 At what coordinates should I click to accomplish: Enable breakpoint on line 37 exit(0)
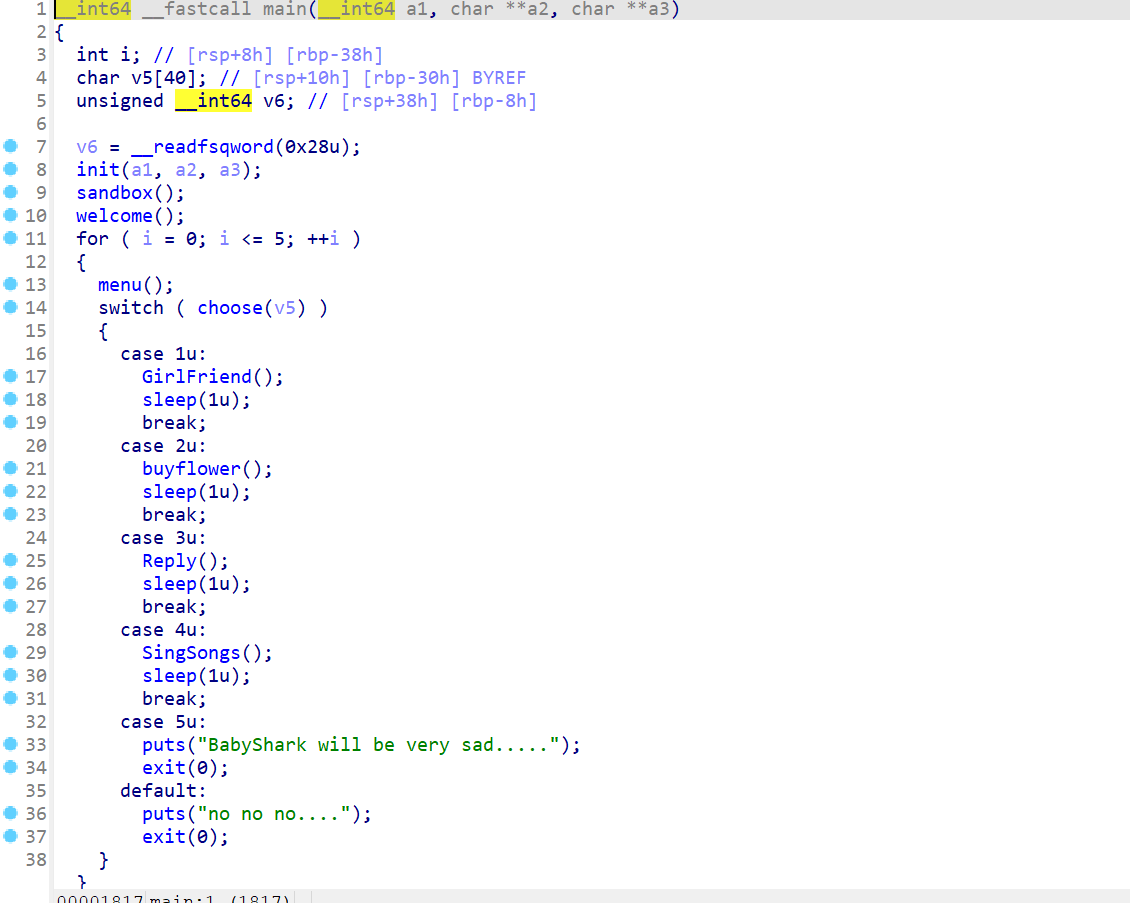11,836
